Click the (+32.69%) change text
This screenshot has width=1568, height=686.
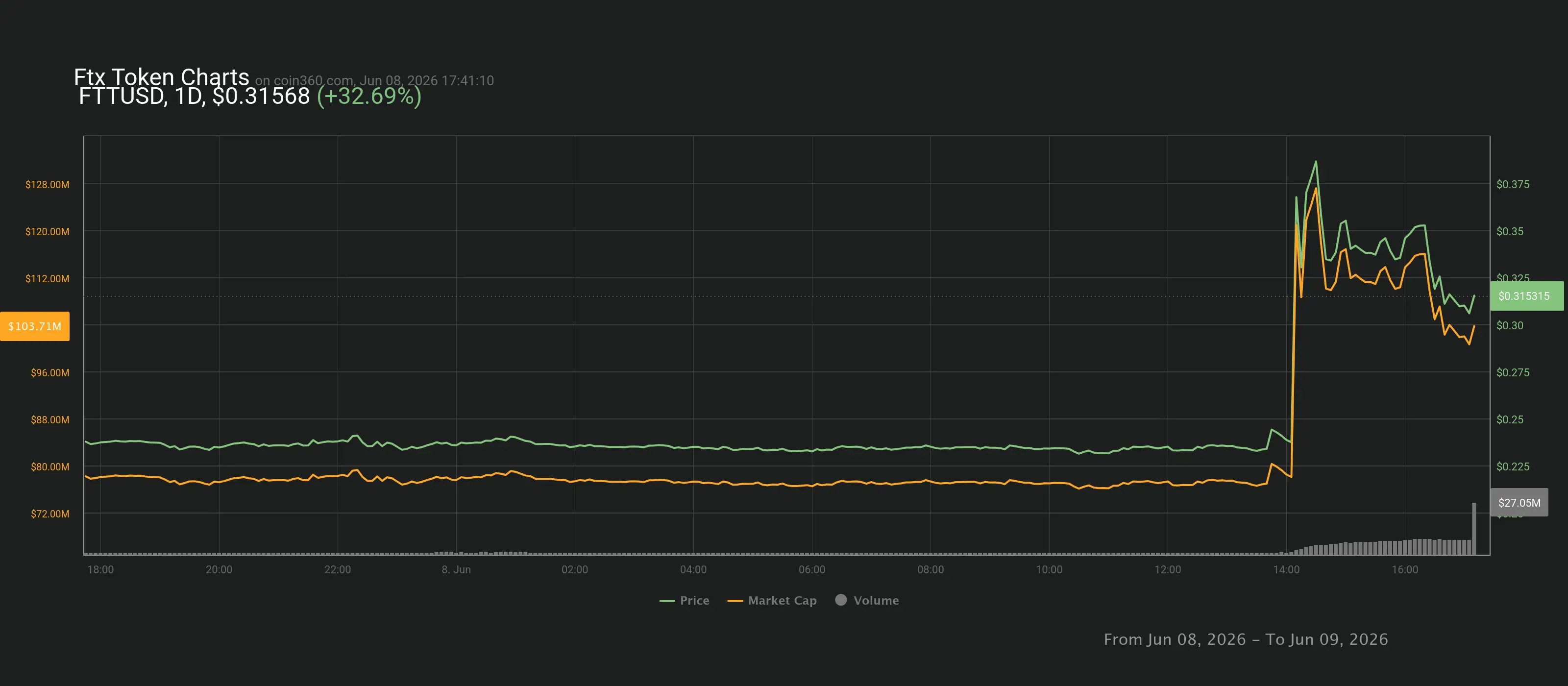(x=369, y=96)
